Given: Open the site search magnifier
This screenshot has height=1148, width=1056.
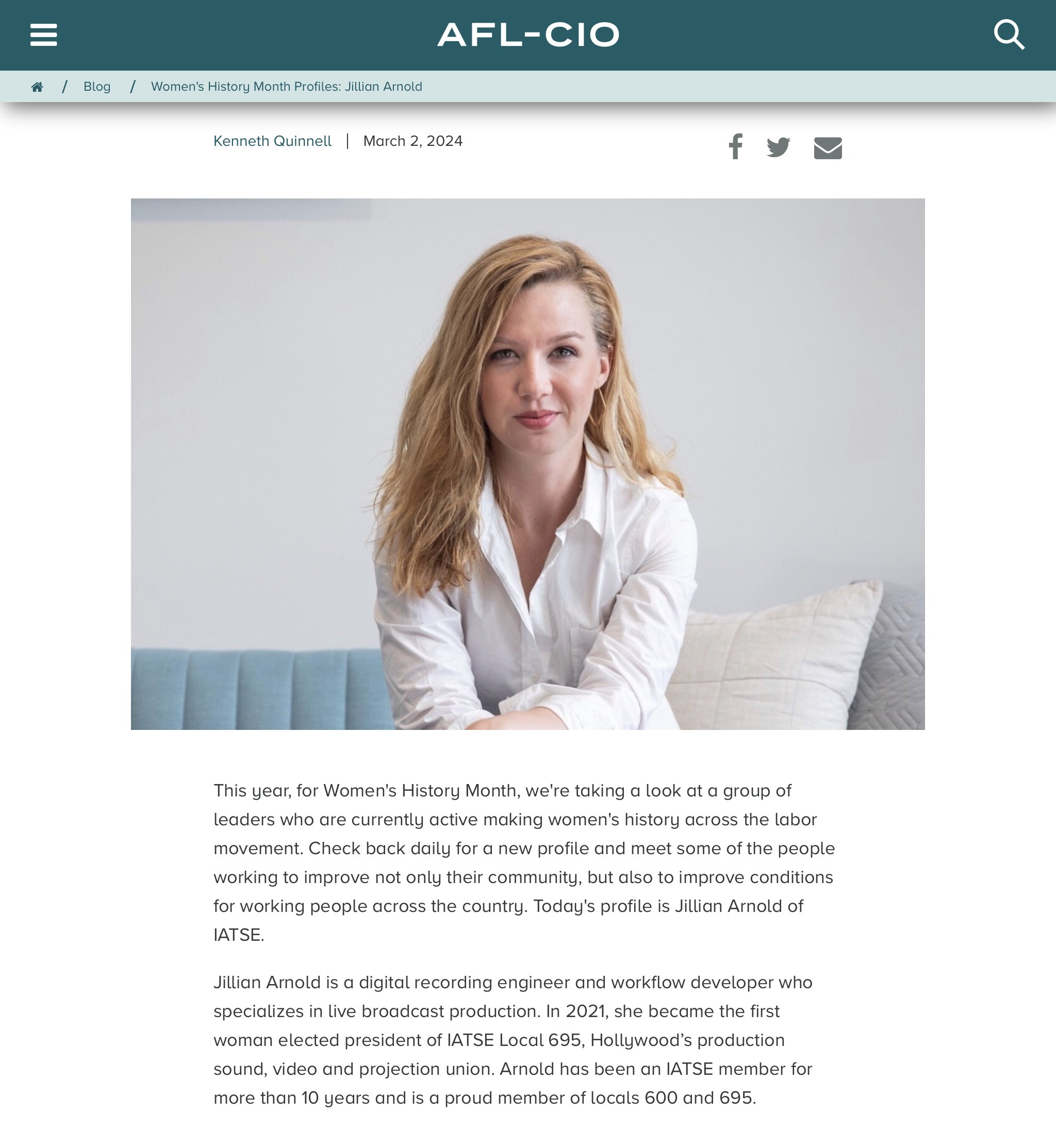Looking at the screenshot, I should tap(1009, 35).
